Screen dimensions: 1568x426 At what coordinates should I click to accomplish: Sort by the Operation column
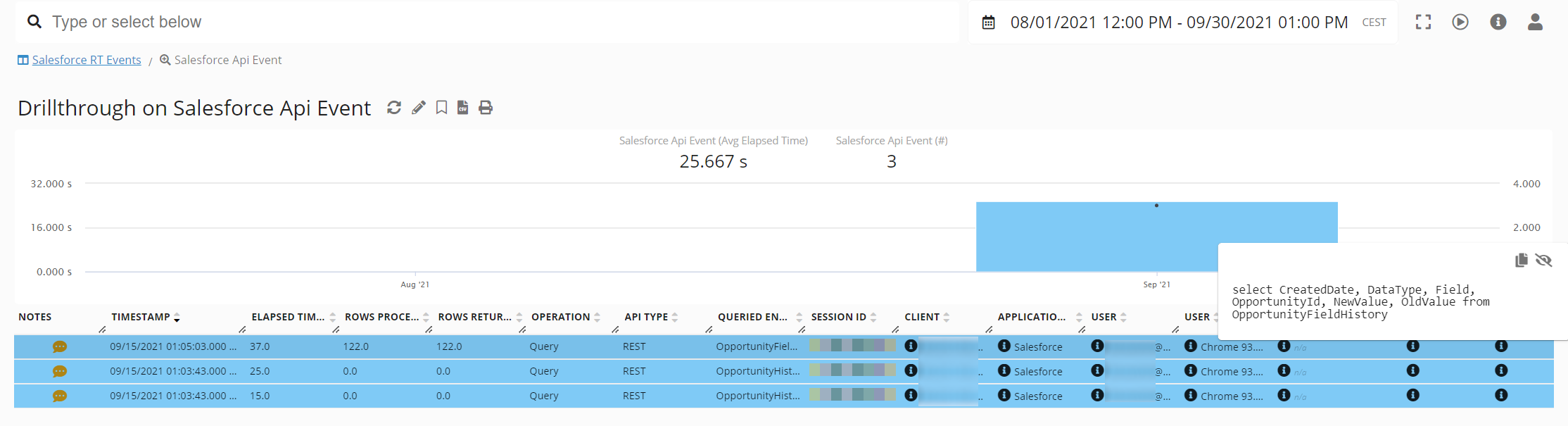click(561, 317)
